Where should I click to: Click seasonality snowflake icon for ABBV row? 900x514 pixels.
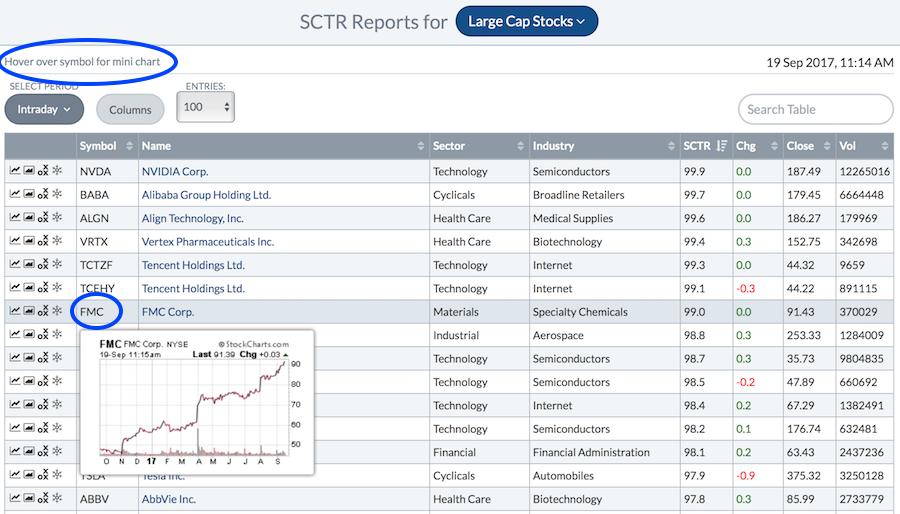click(57, 498)
